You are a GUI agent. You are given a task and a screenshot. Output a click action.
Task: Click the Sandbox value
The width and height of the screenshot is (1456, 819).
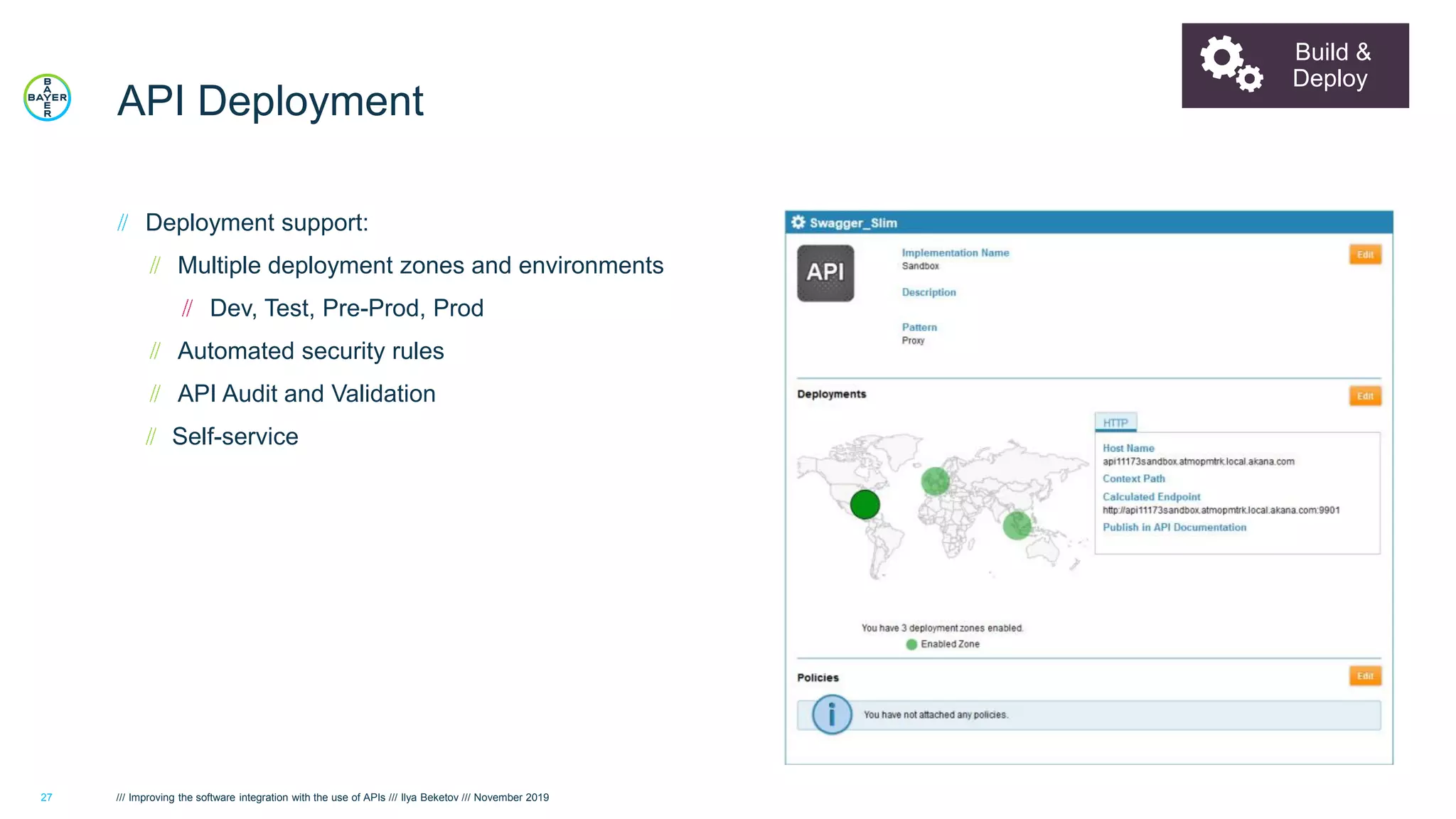pos(921,266)
